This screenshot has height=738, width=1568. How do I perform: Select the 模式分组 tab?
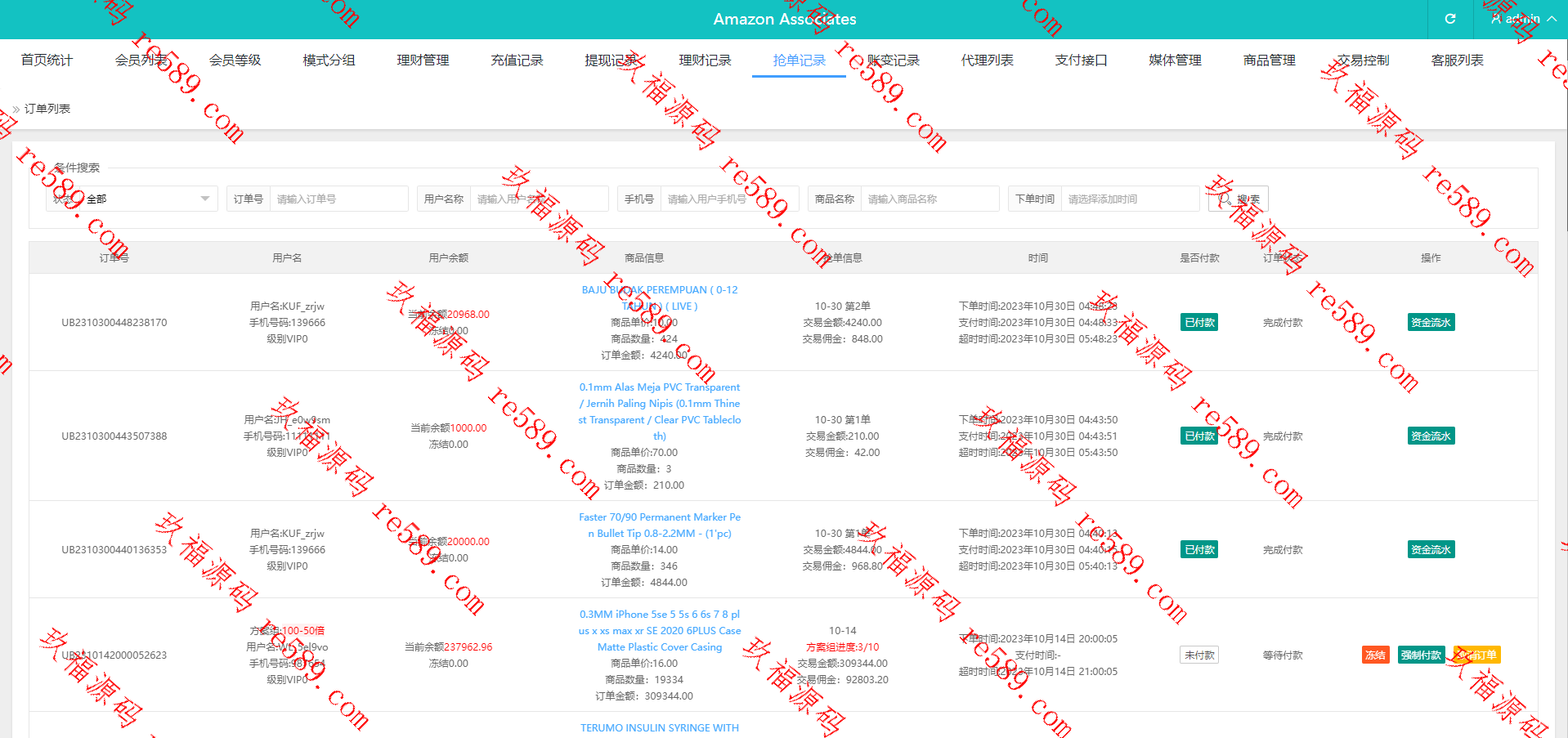pyautogui.click(x=329, y=60)
